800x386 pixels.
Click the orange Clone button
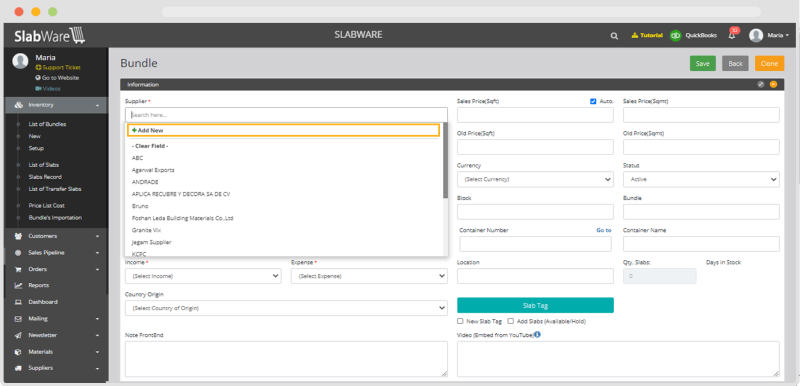tap(769, 63)
